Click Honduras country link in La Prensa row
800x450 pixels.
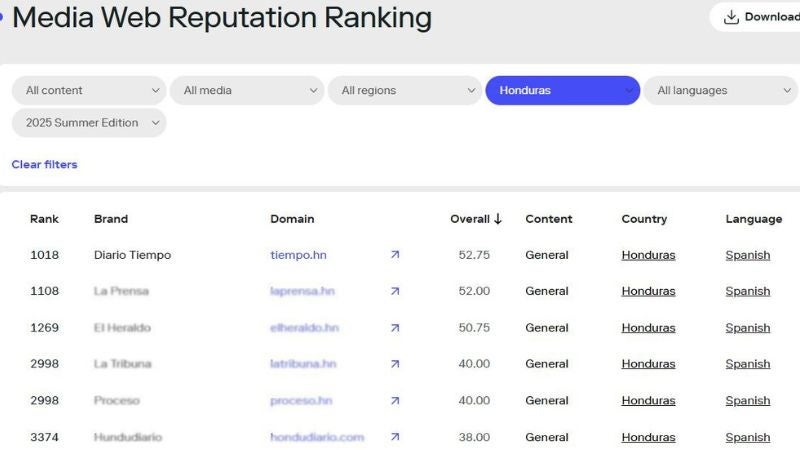tap(648, 291)
